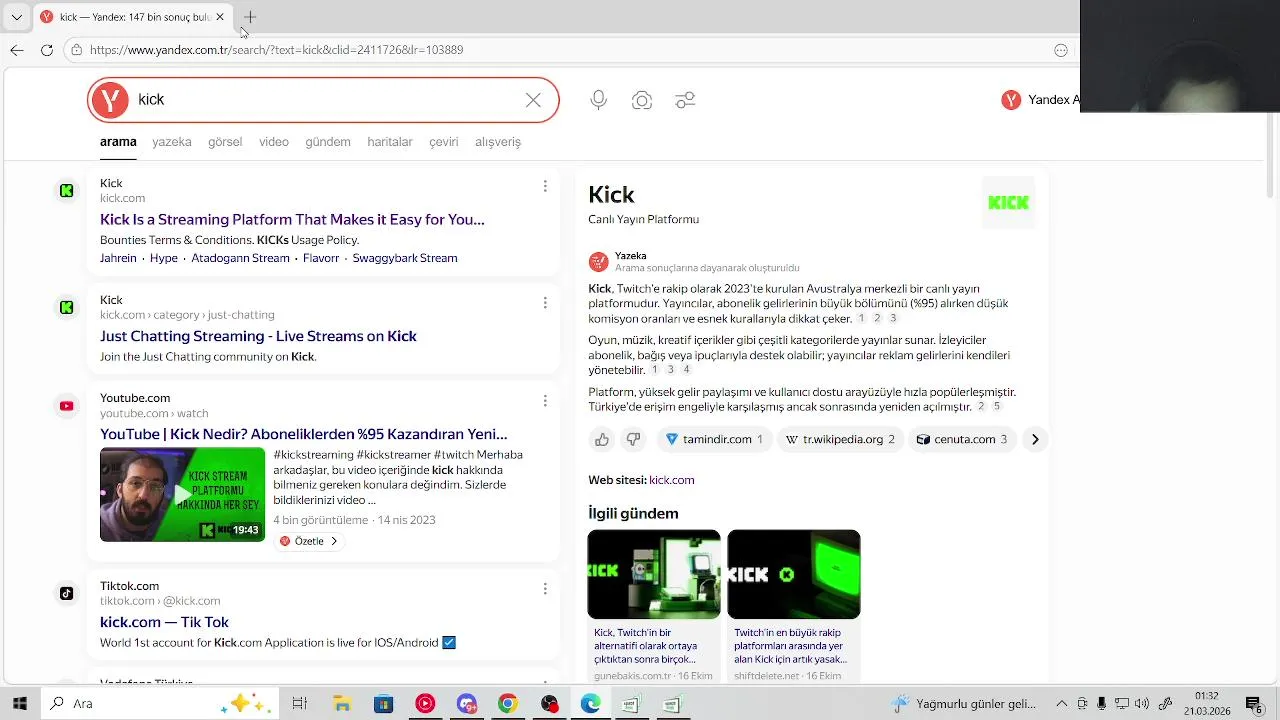Open Microsoft Edge from taskbar
This screenshot has height=720, width=1280.
click(x=591, y=704)
